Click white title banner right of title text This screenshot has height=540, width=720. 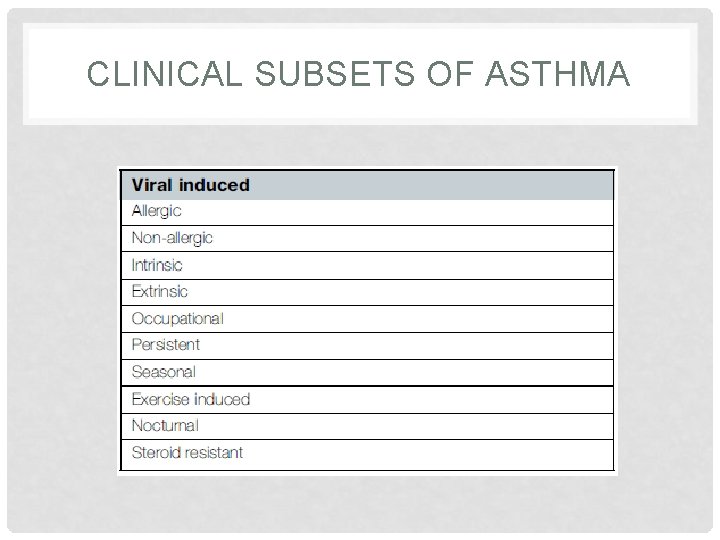665,74
